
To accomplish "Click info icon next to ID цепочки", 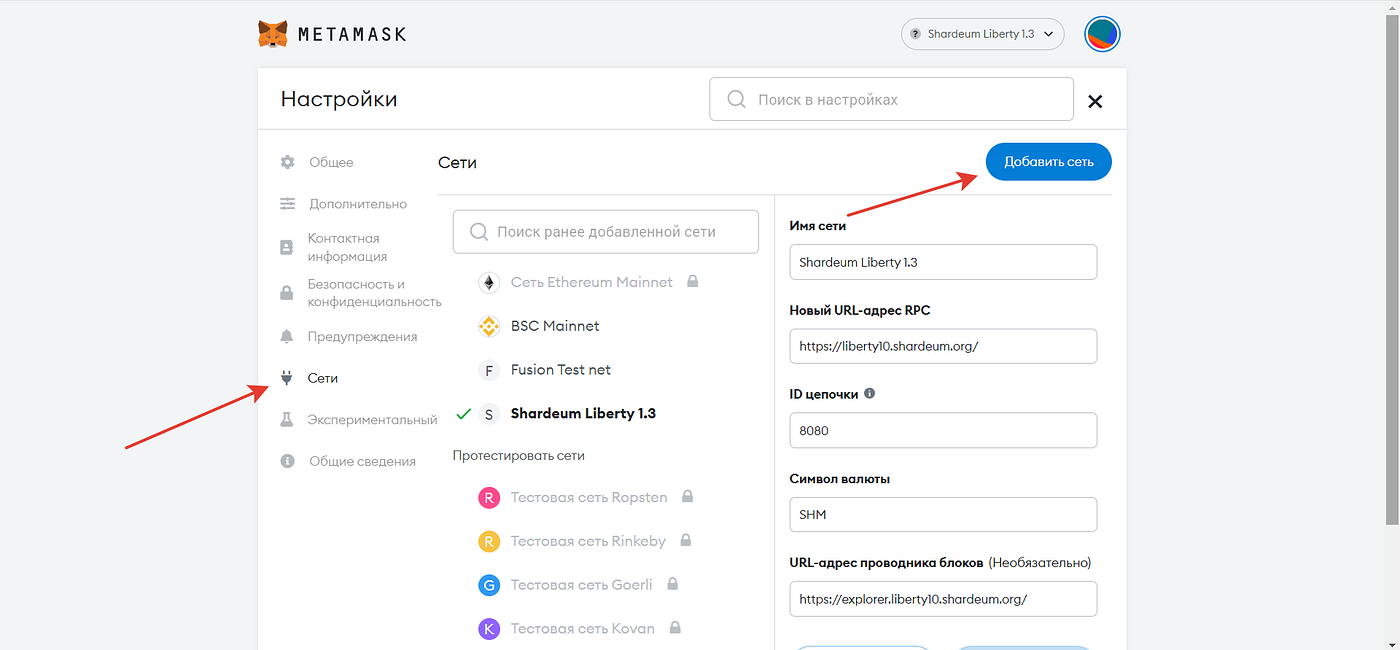I will [869, 393].
